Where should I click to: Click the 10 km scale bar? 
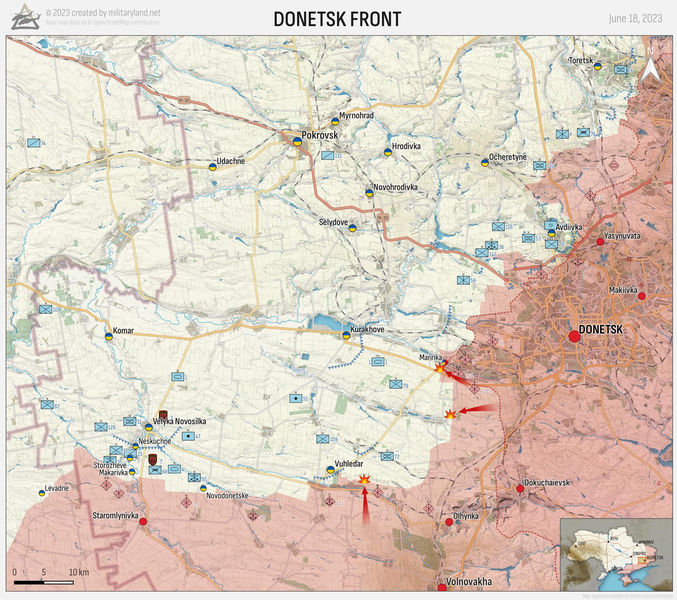45,582
